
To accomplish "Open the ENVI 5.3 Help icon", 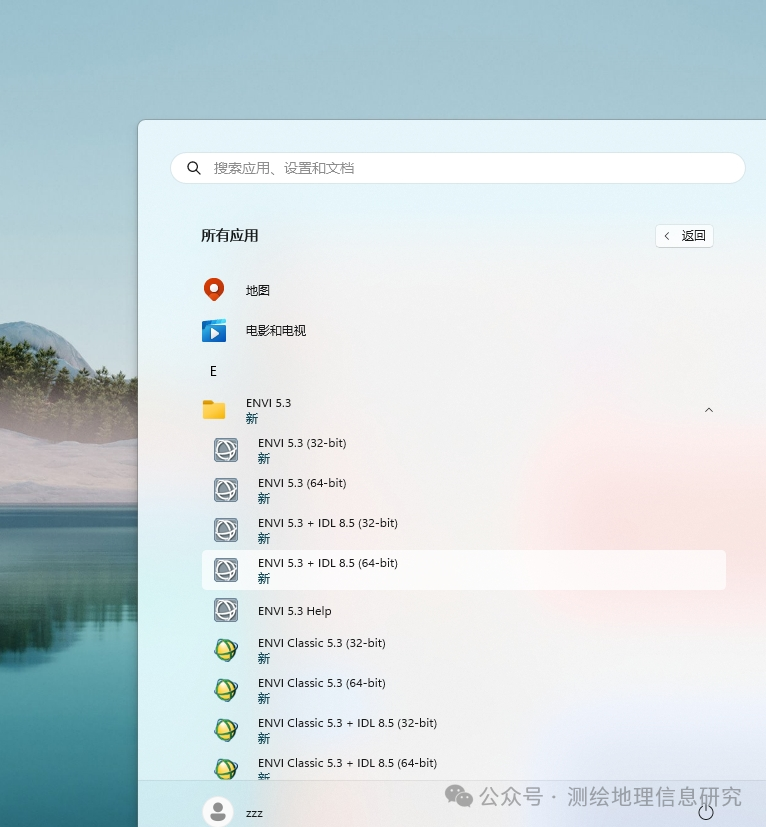I will click(226, 610).
